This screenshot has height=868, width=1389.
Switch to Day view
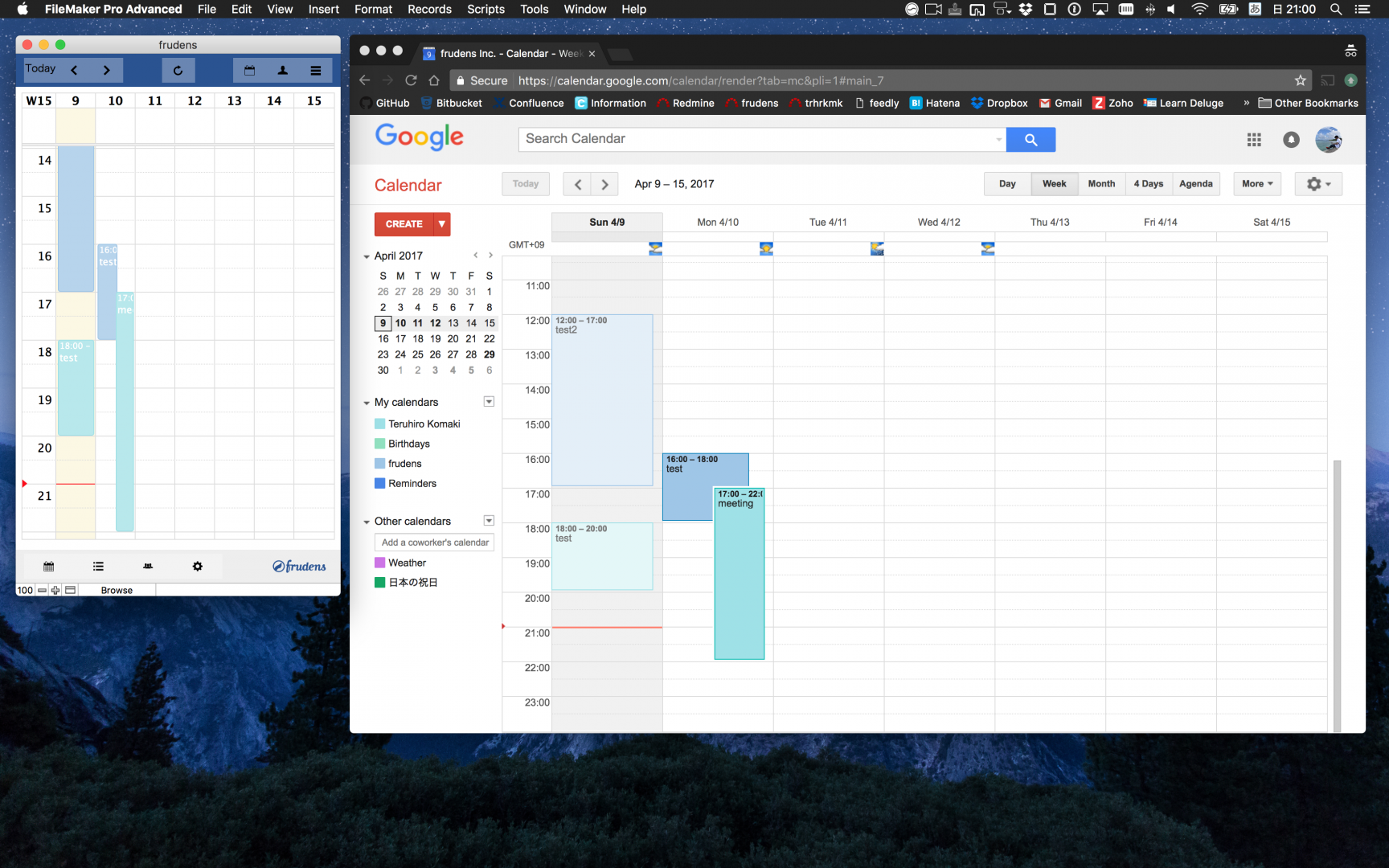[x=1007, y=184]
